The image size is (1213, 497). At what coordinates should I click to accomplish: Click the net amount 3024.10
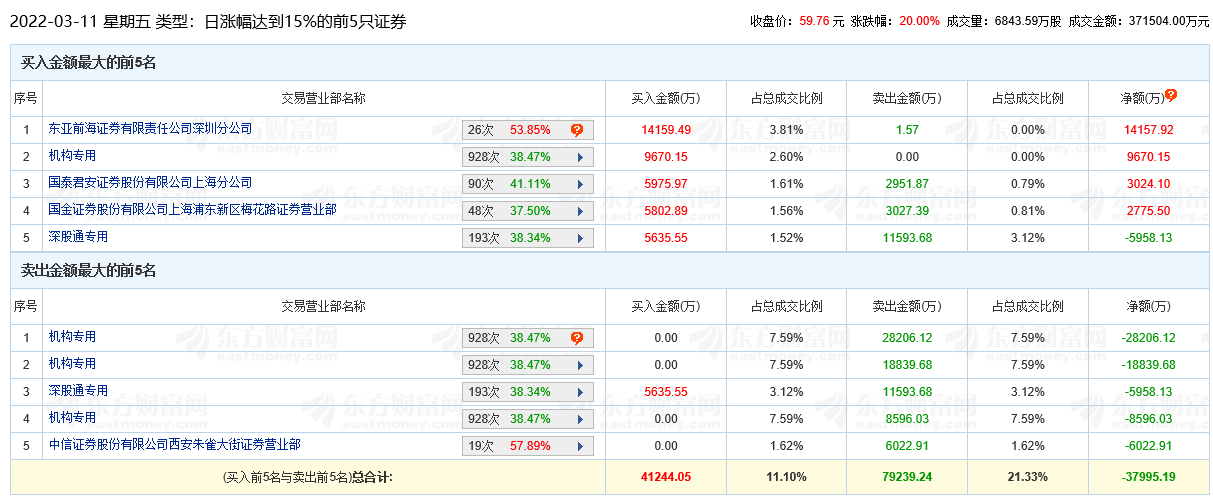[x=1148, y=184]
